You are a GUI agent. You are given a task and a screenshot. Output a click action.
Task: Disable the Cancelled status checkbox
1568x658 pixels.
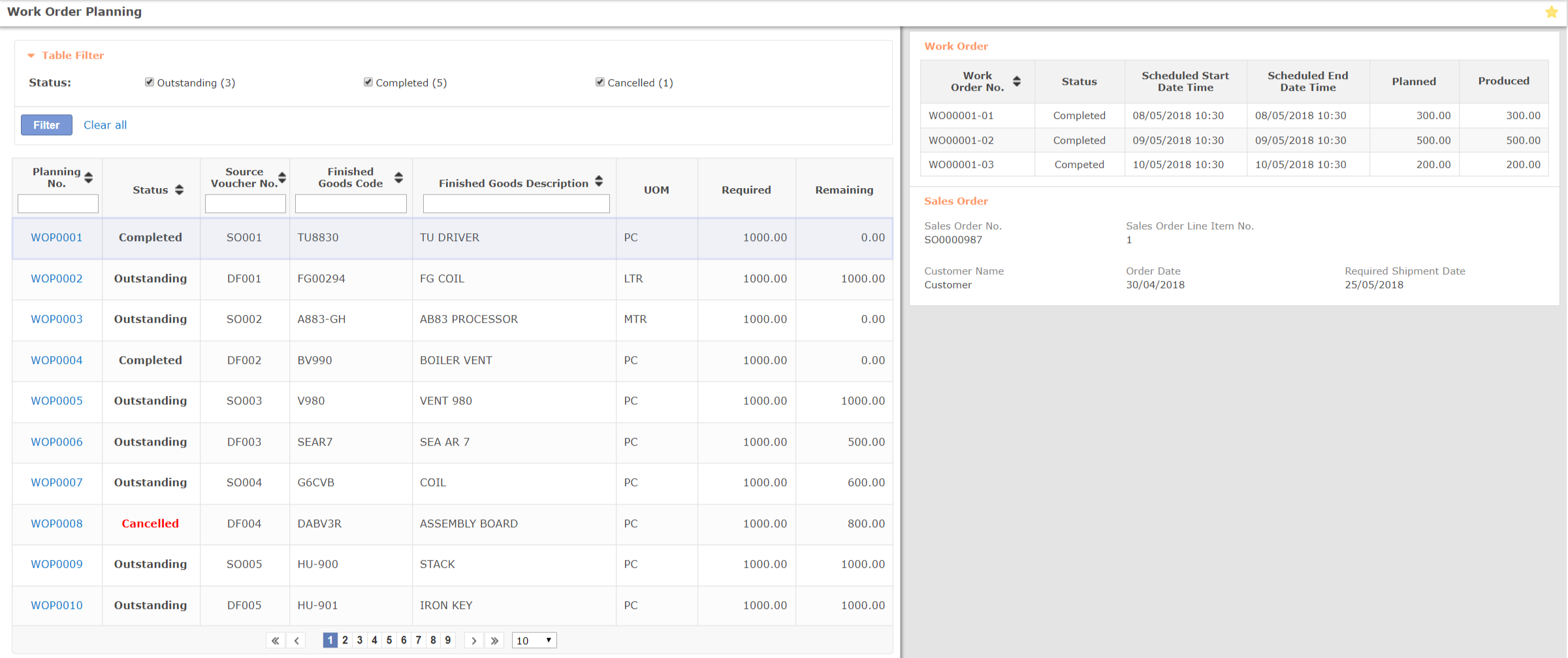tap(600, 82)
